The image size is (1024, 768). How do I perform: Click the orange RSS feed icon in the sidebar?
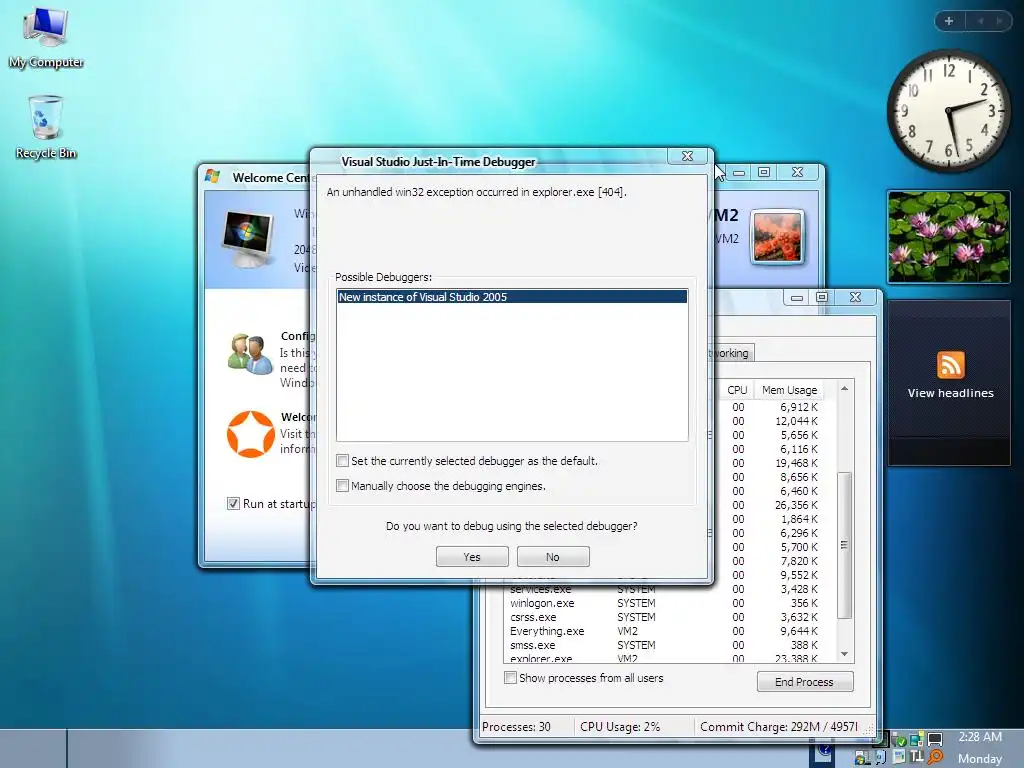tap(950, 364)
